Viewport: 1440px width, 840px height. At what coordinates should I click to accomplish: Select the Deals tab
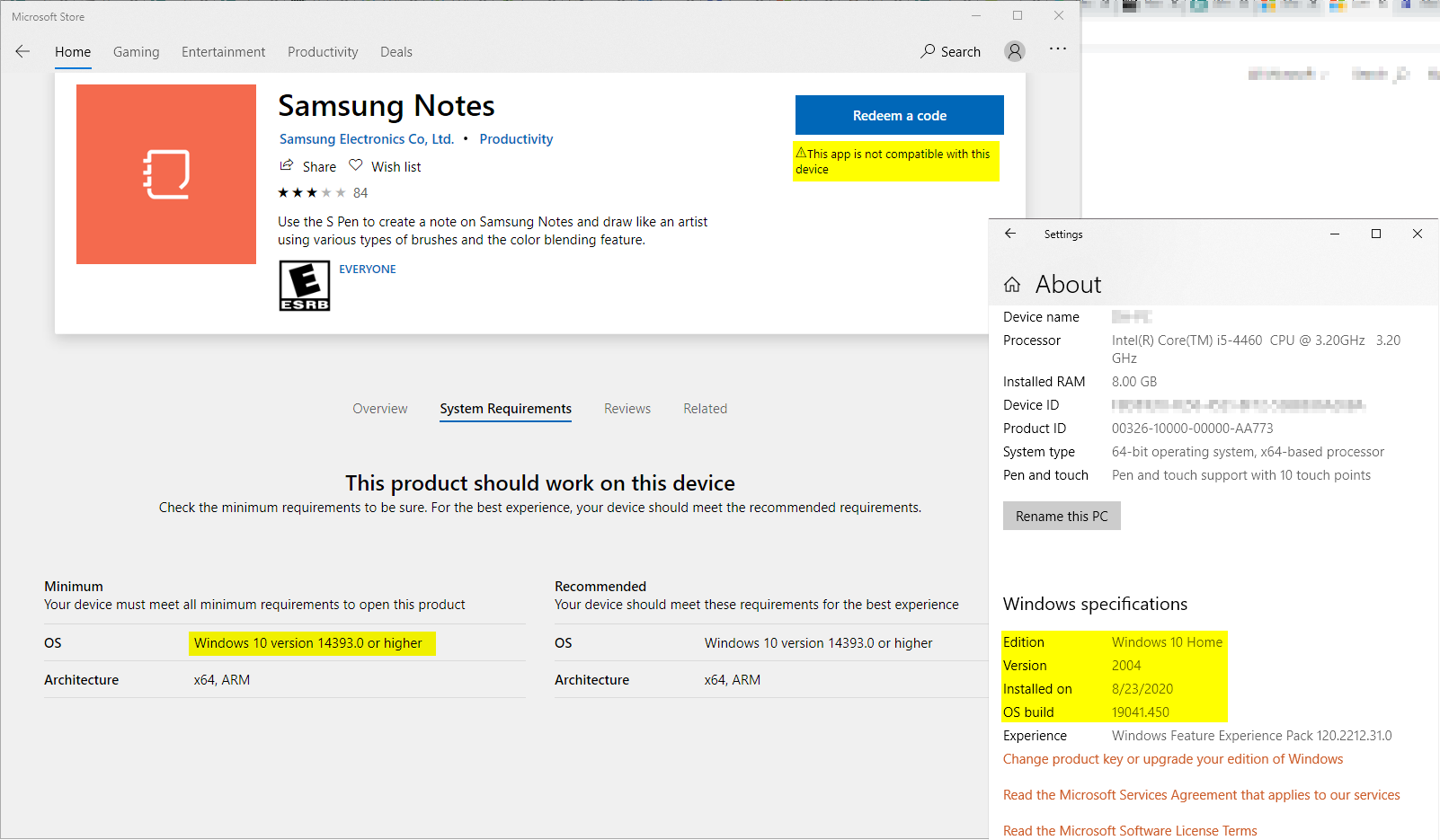tap(396, 52)
